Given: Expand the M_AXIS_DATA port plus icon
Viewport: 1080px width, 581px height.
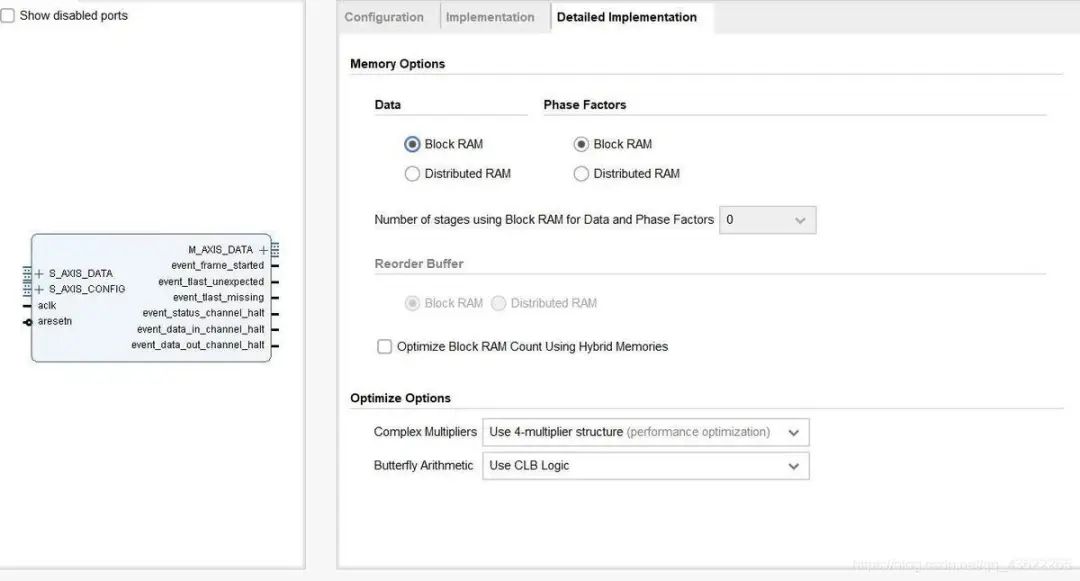Looking at the screenshot, I should pyautogui.click(x=263, y=250).
